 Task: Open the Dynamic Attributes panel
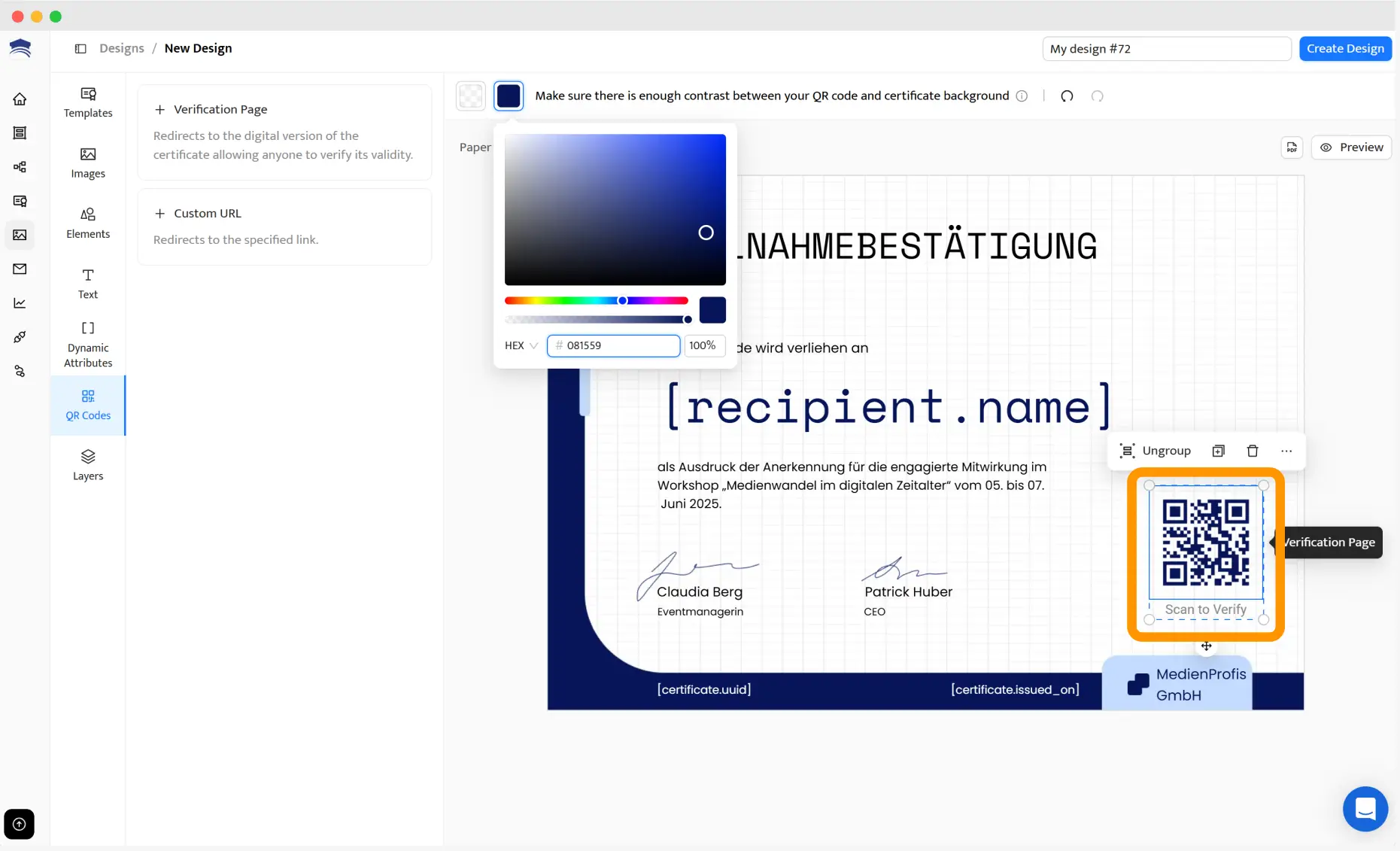[x=88, y=343]
